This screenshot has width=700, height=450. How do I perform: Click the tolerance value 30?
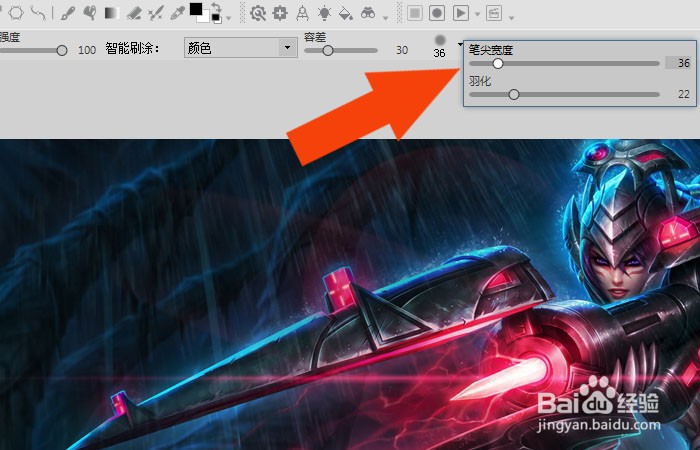pos(402,50)
